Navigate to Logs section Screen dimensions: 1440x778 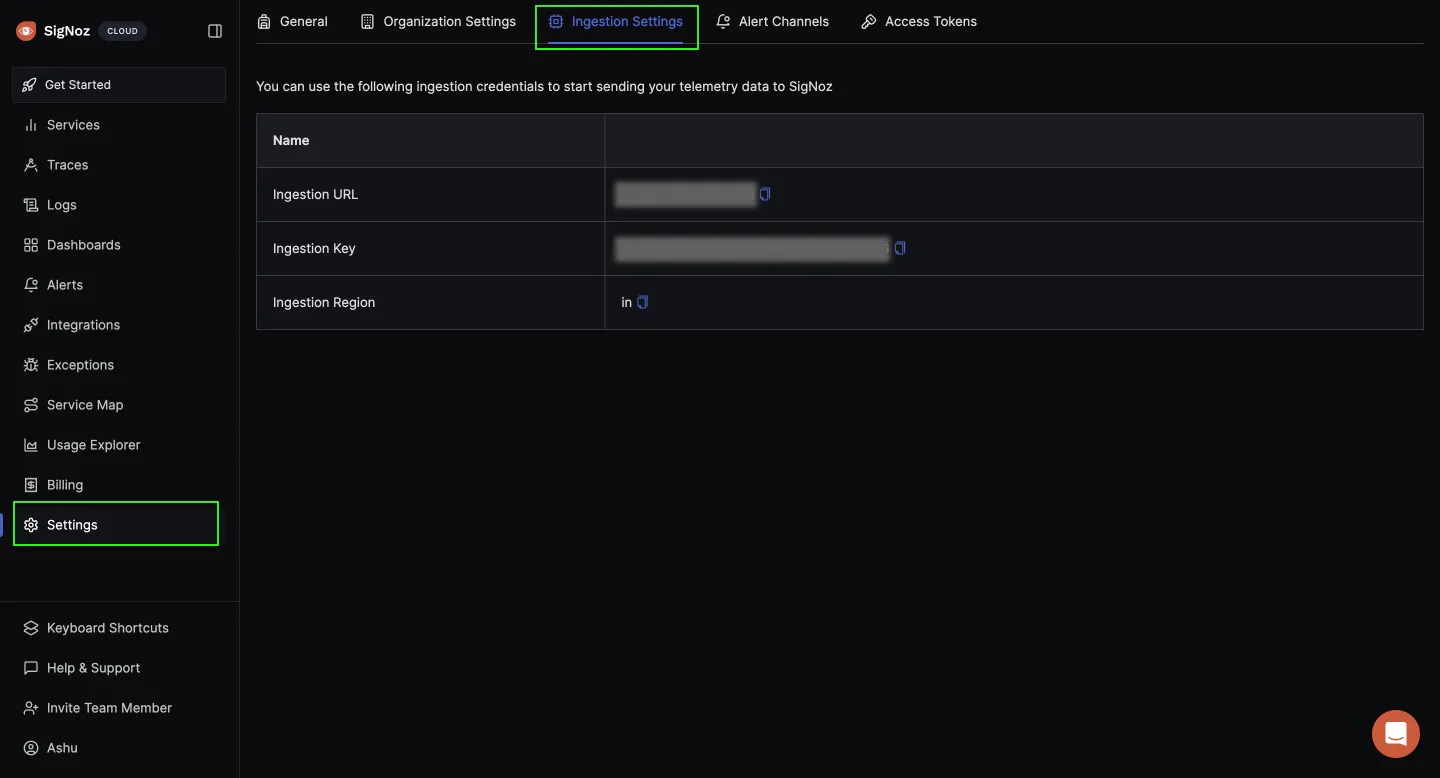click(x=61, y=205)
